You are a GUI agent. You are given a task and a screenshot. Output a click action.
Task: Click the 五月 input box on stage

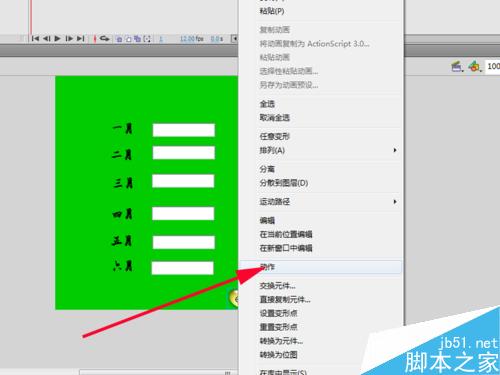(x=184, y=242)
